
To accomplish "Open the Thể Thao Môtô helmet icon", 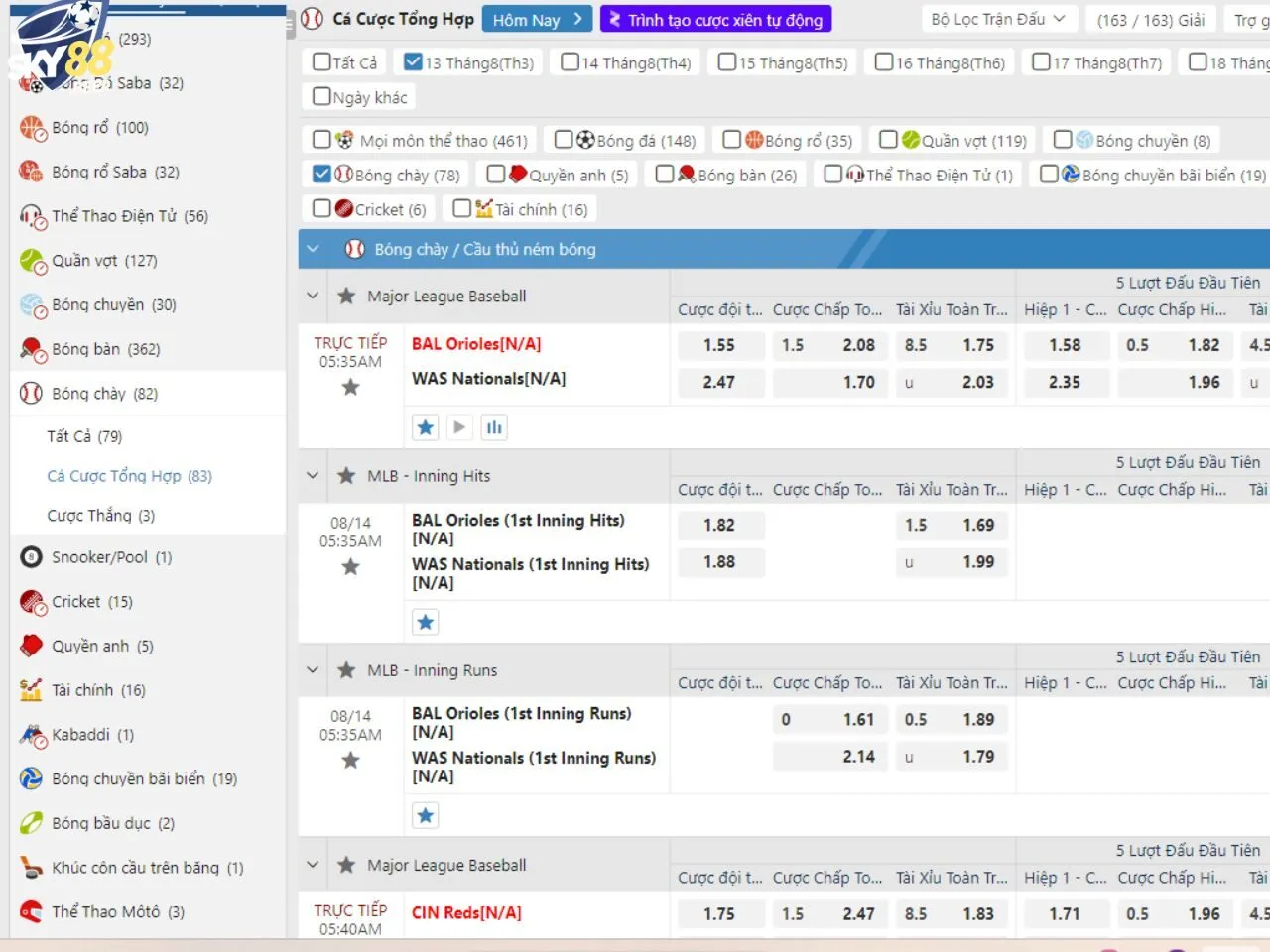I will [x=32, y=911].
